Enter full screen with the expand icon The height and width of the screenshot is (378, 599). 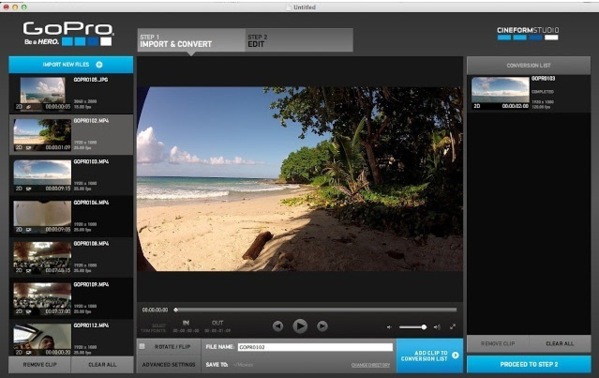pyautogui.click(x=453, y=327)
